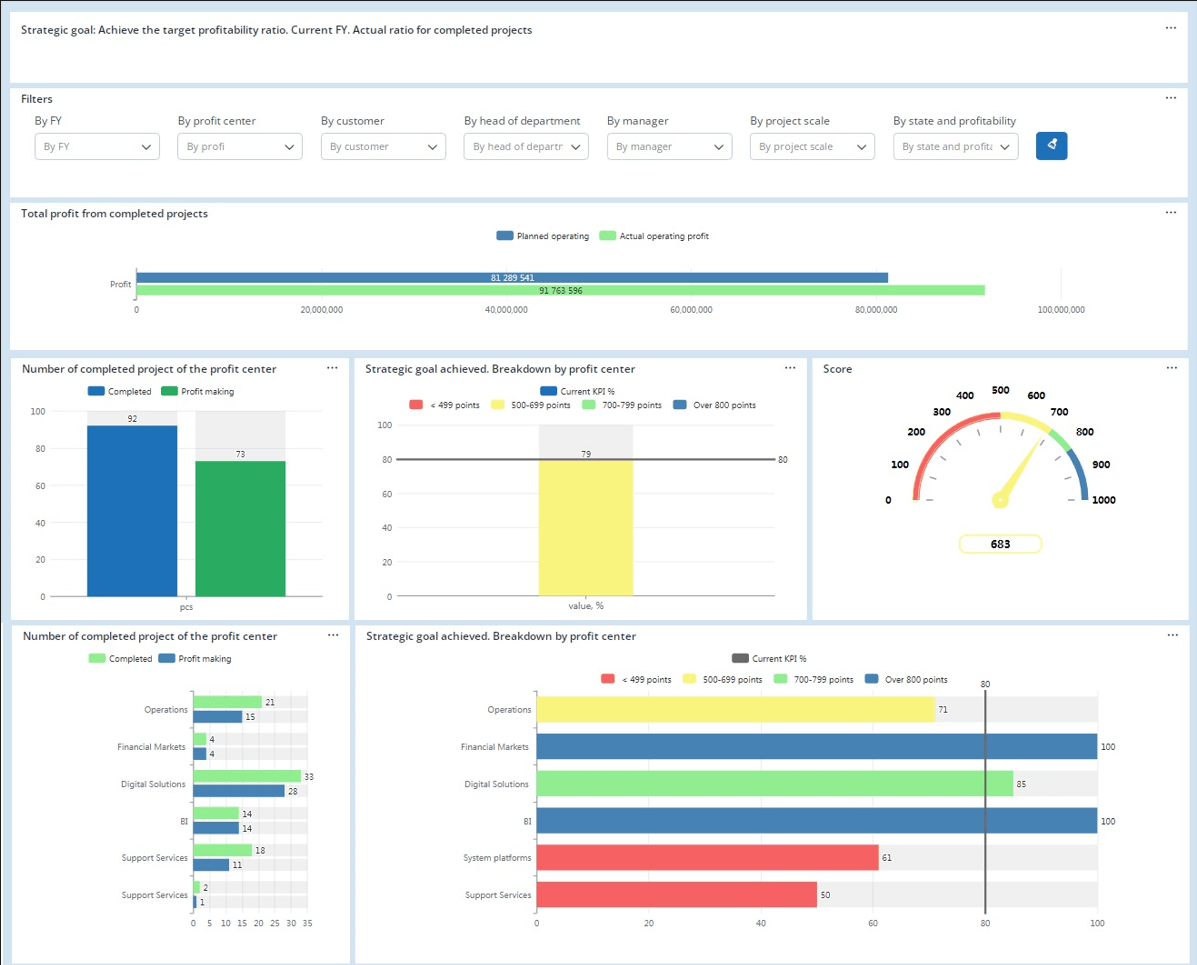1197x965 pixels.
Task: Open the By project scale dropdown
Action: (812, 147)
